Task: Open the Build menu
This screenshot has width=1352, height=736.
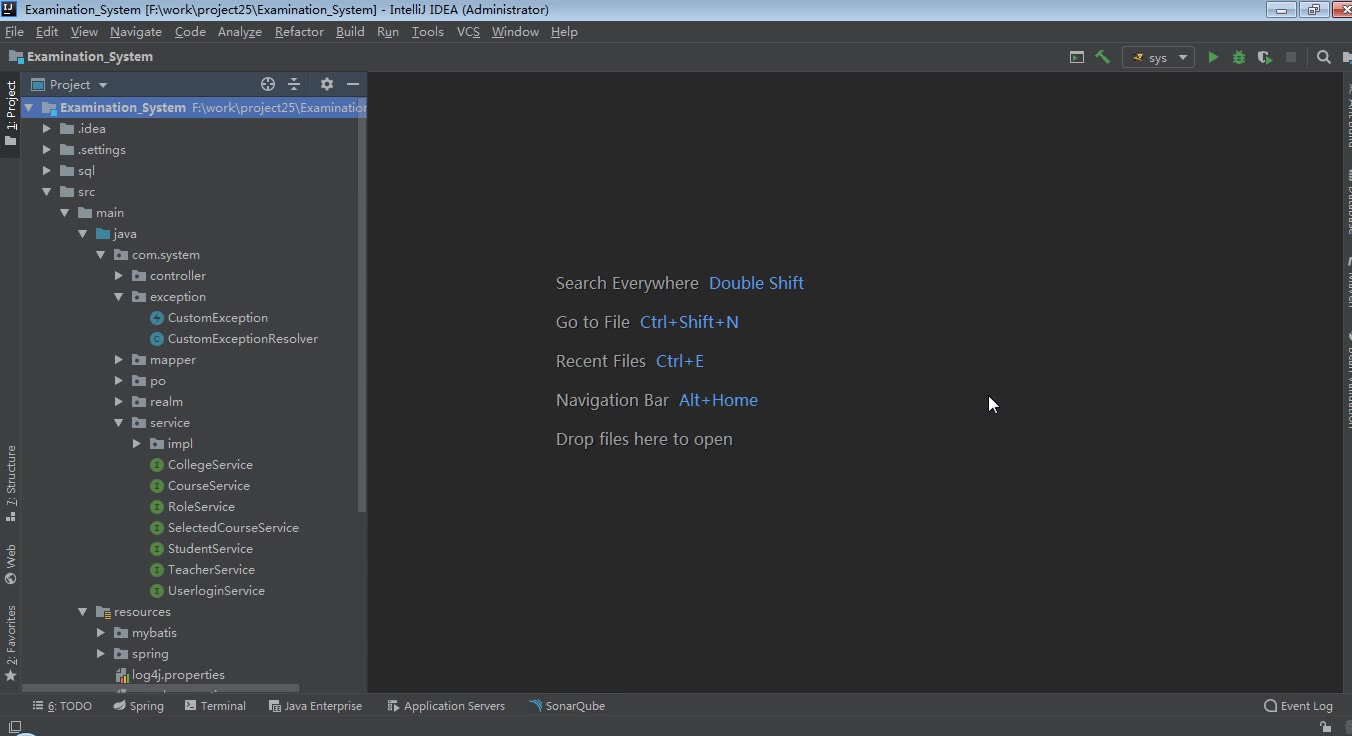Action: (350, 32)
